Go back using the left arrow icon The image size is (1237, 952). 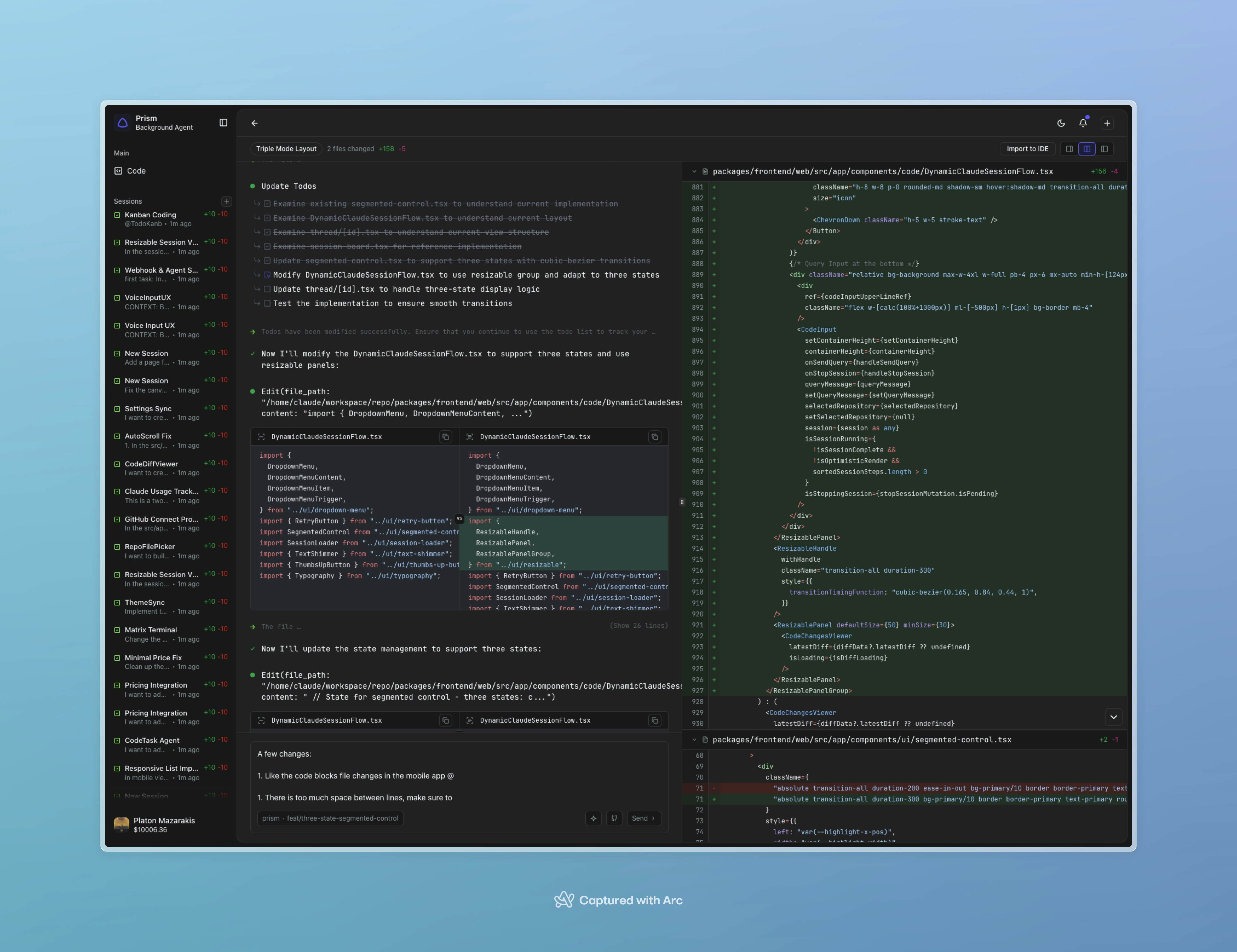pos(254,123)
